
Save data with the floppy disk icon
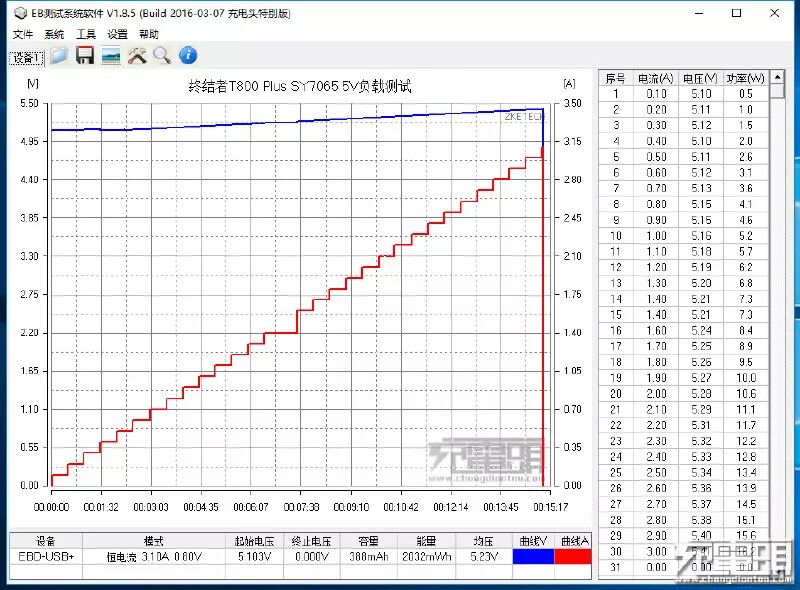click(85, 55)
